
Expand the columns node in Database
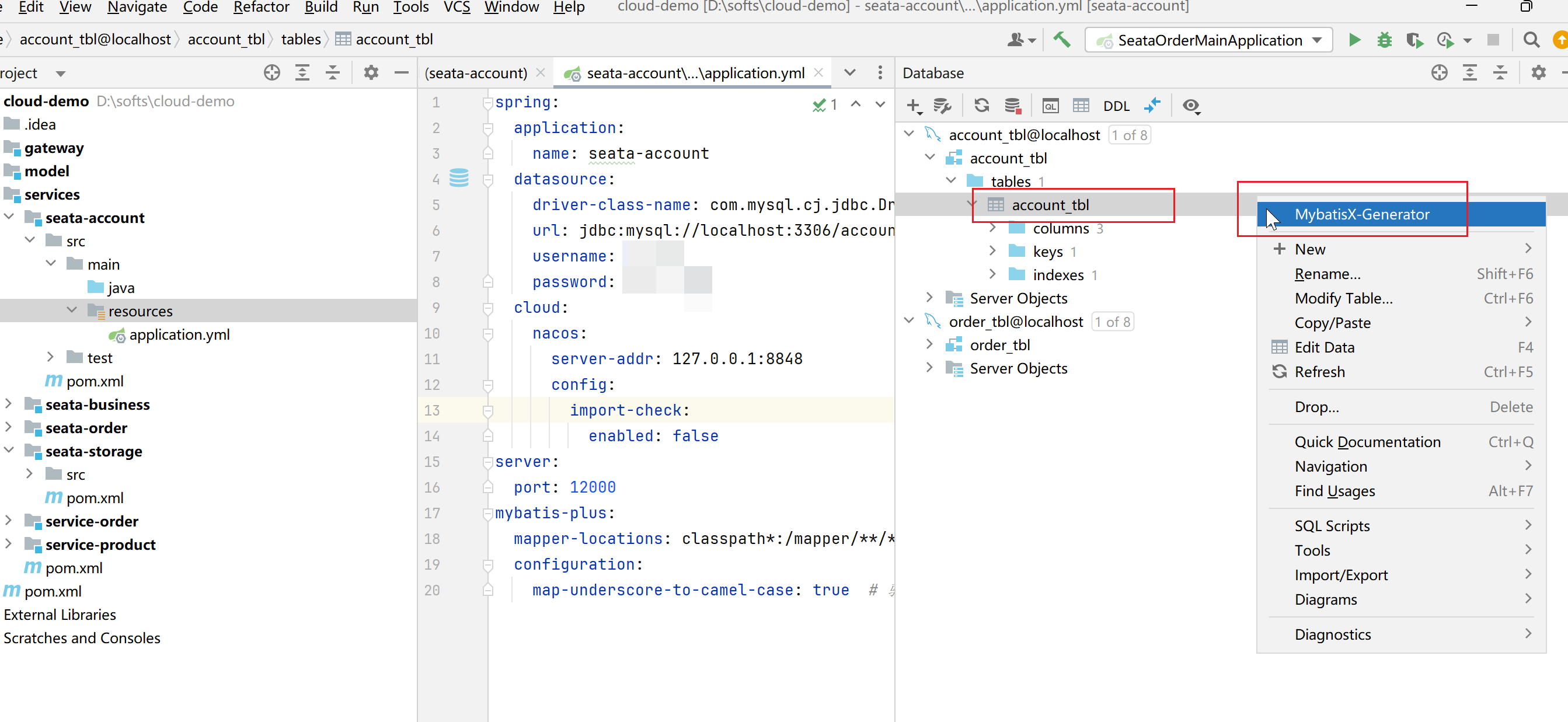coord(993,228)
